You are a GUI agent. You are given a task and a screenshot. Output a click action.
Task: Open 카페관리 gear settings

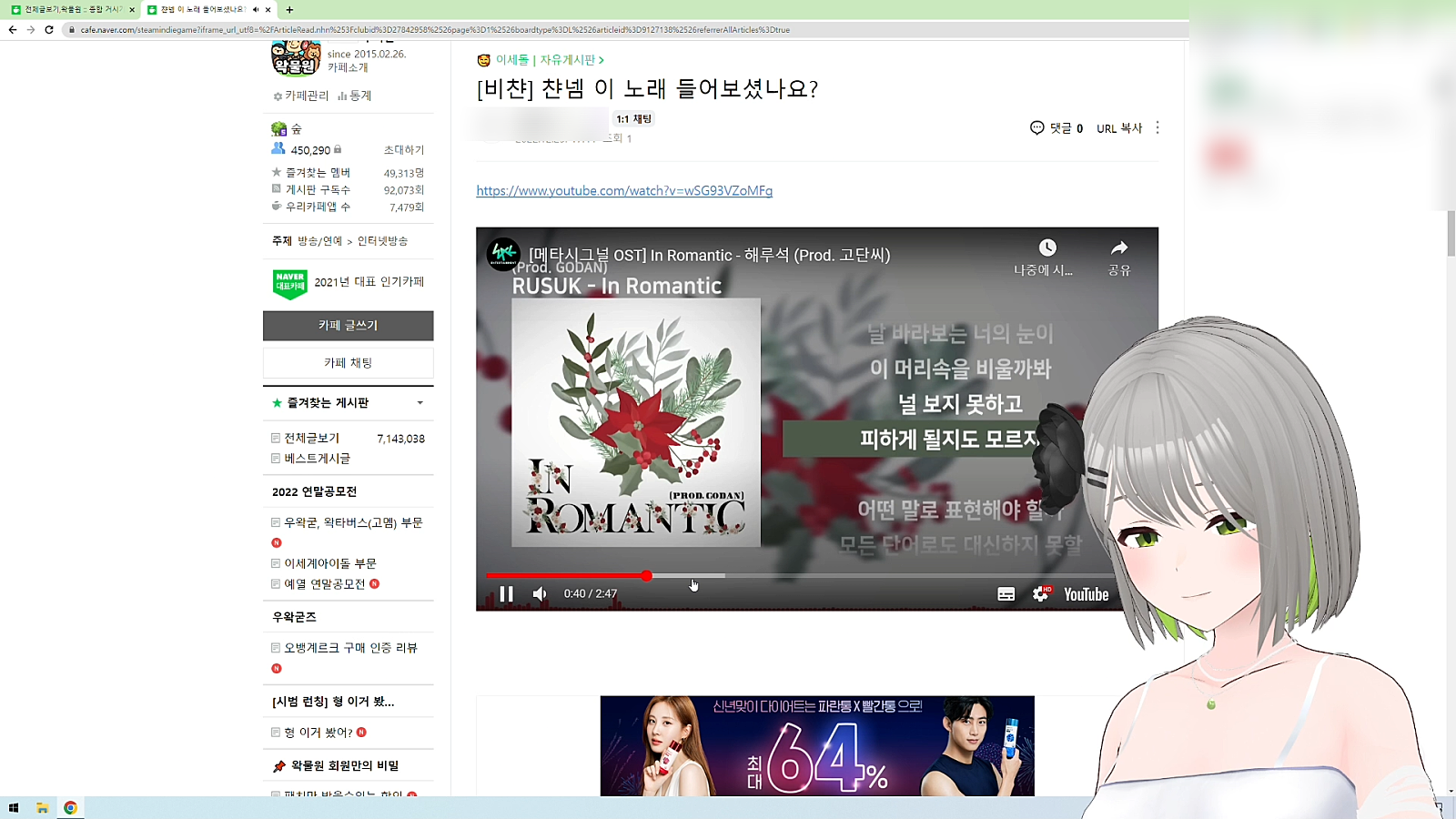pos(301,96)
